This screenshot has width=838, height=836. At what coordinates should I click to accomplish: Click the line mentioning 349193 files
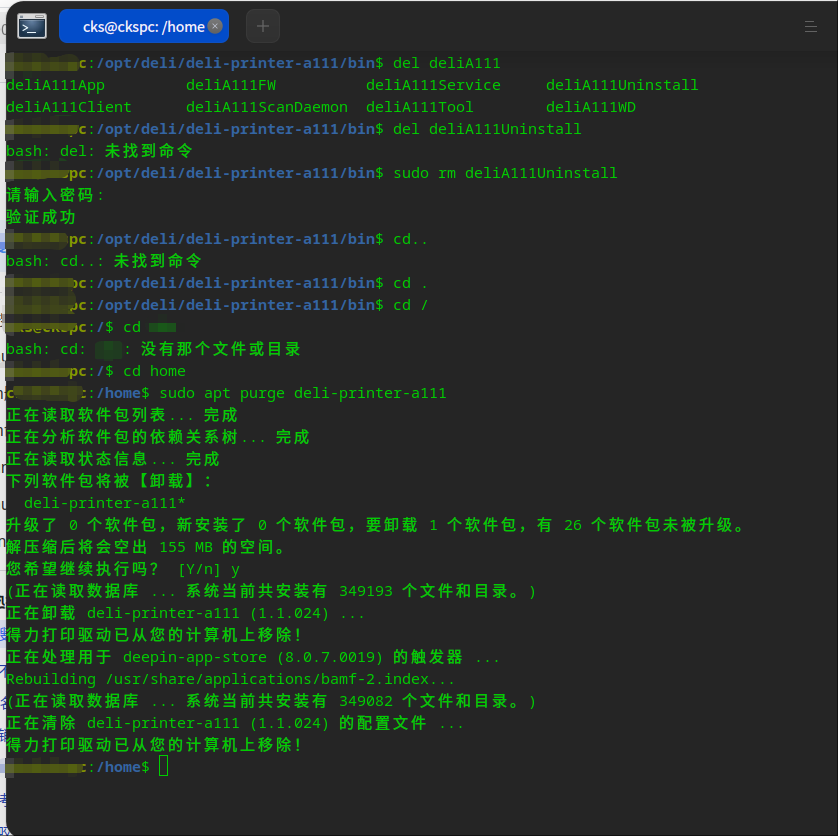[x=271, y=591]
